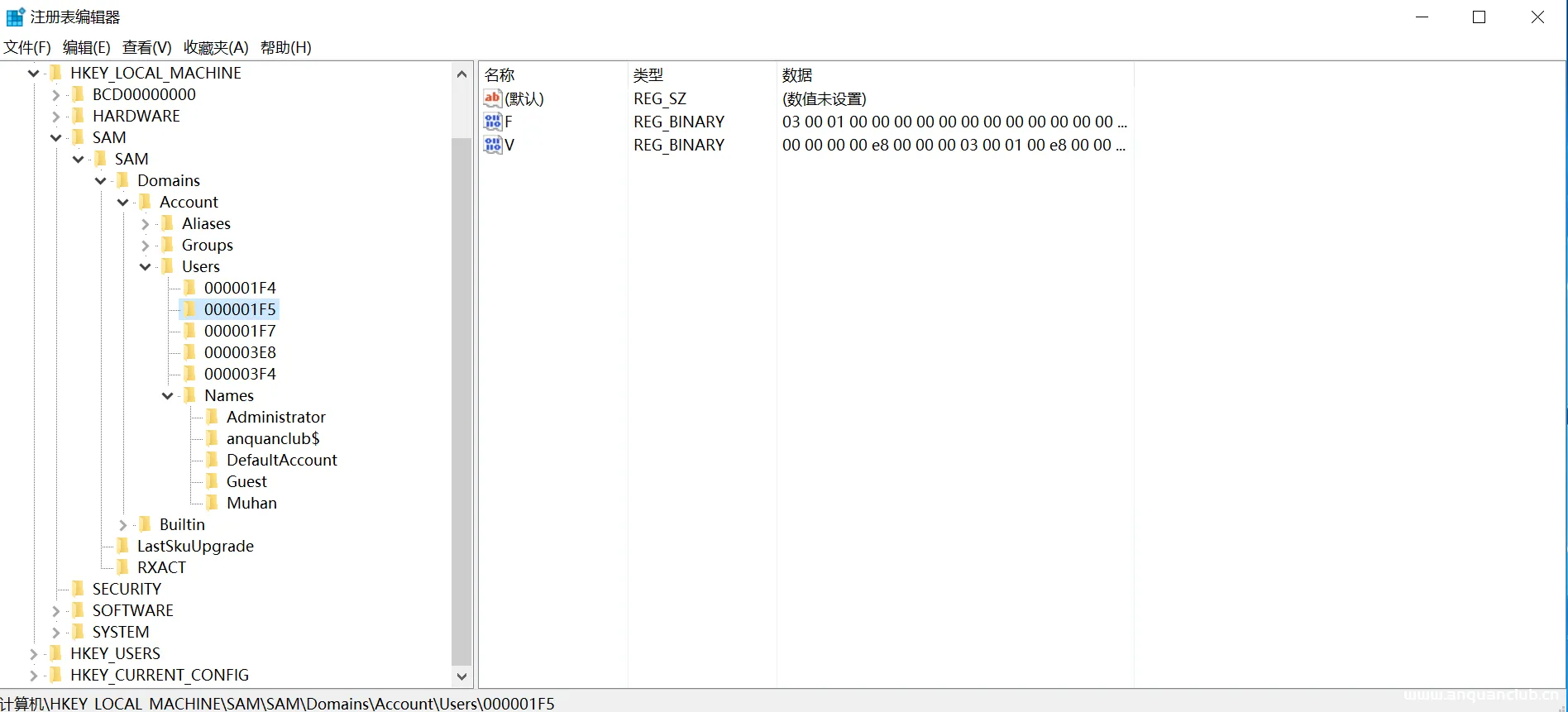Click the binary icon of value F
1568x712 pixels.
tap(493, 122)
